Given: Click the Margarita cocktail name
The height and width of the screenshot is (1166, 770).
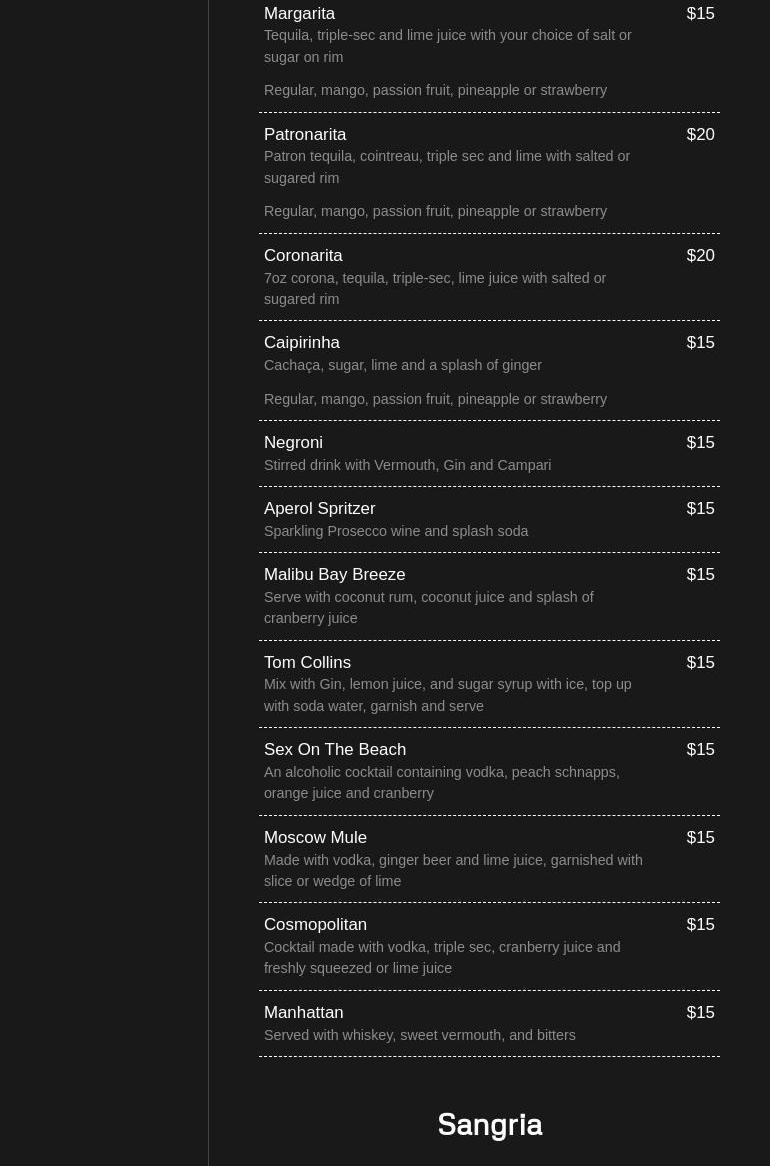Looking at the screenshot, I should (299, 14).
